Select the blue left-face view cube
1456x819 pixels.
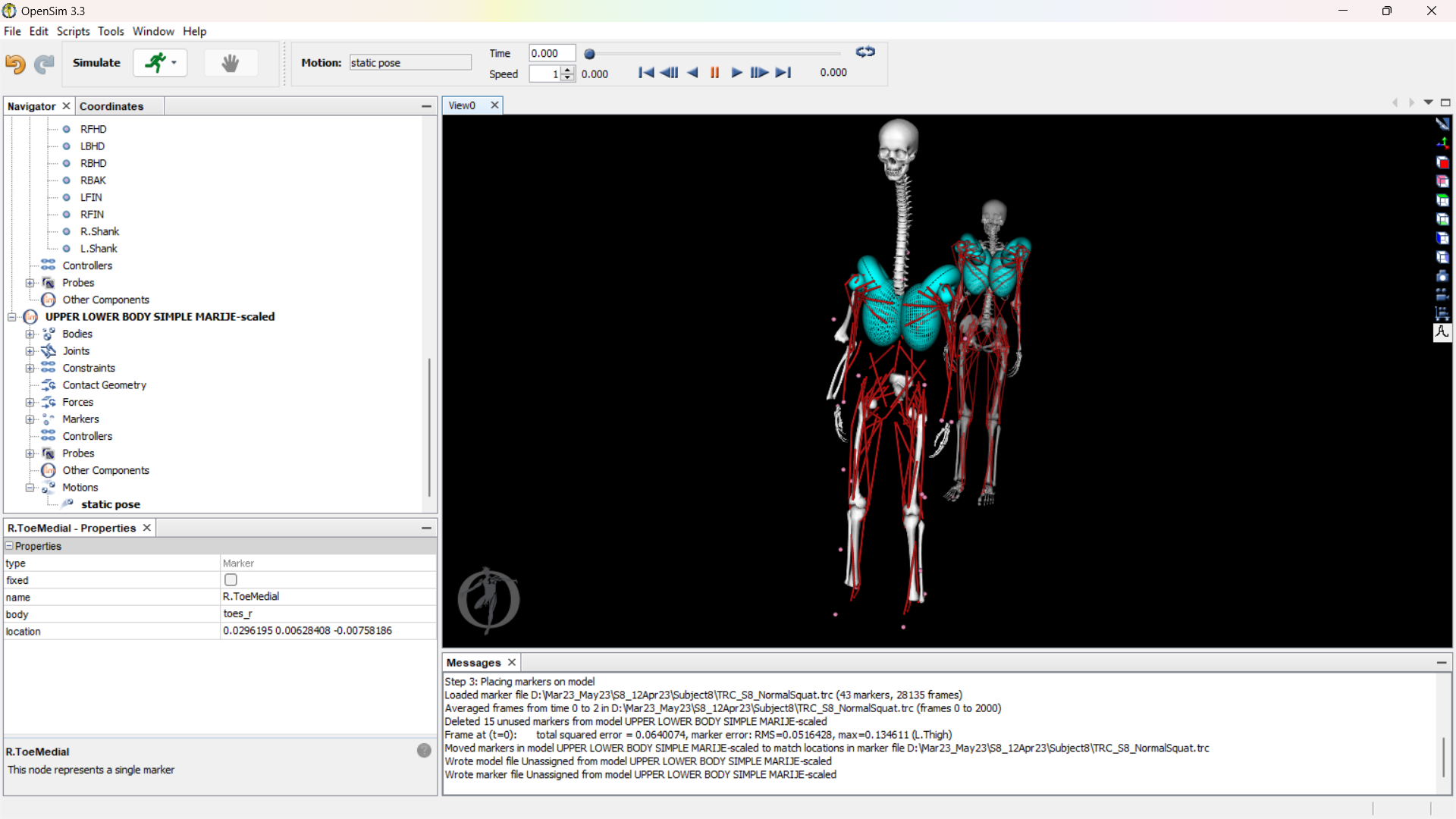point(1442,238)
